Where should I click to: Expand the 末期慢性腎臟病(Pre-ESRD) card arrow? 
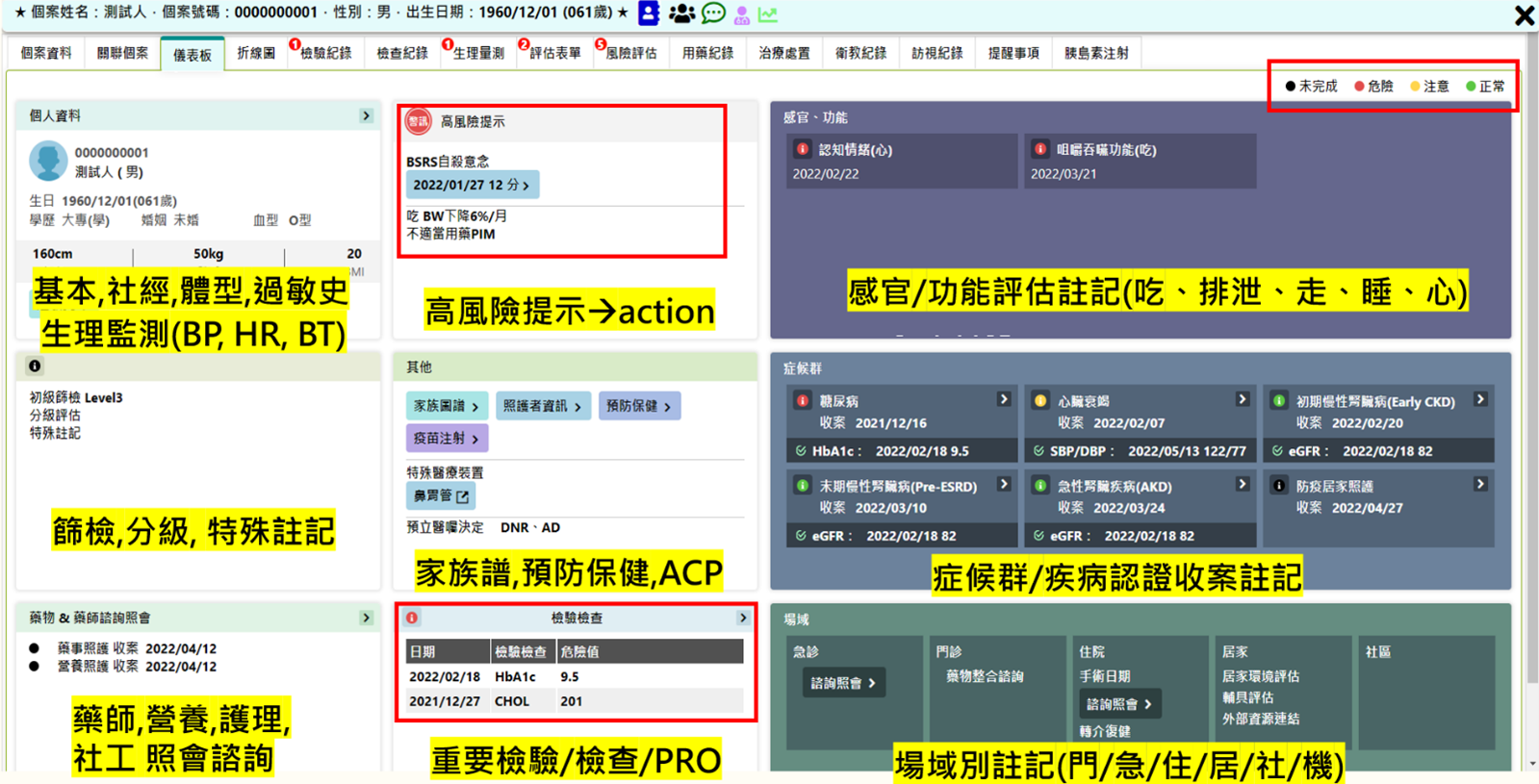pos(1004,484)
